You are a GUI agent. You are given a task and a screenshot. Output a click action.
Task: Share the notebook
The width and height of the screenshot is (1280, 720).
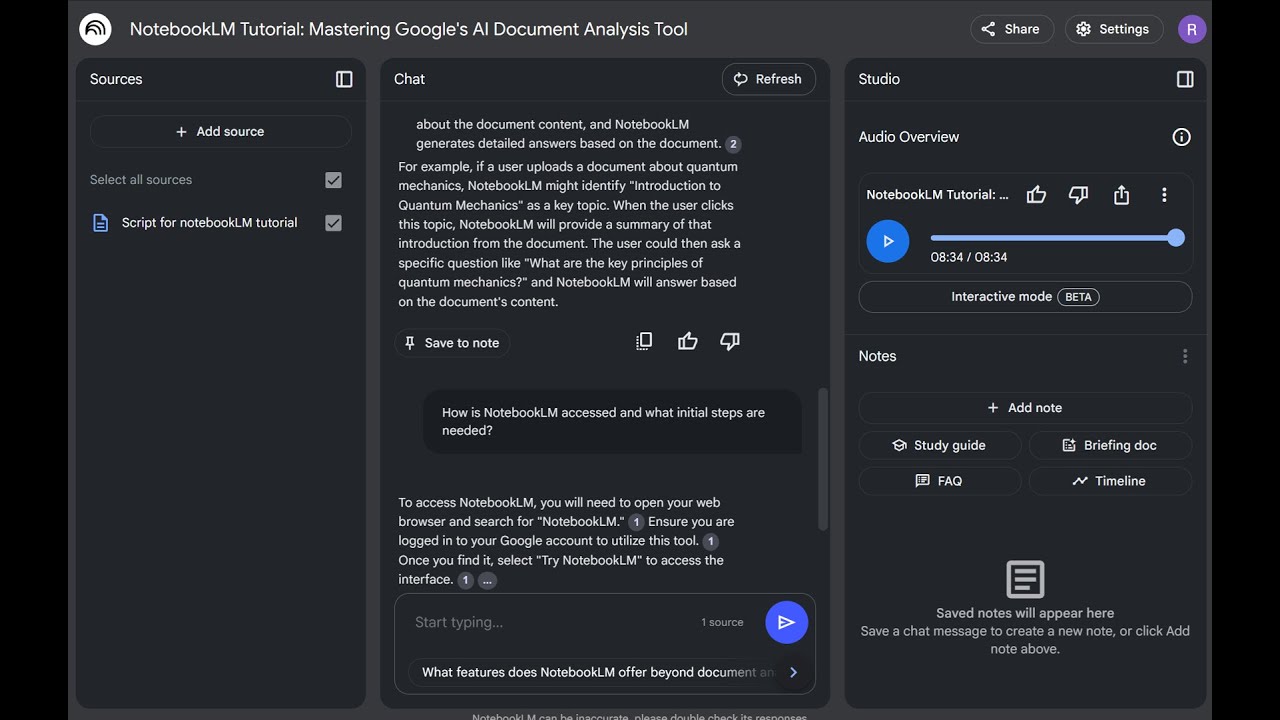pos(1012,29)
